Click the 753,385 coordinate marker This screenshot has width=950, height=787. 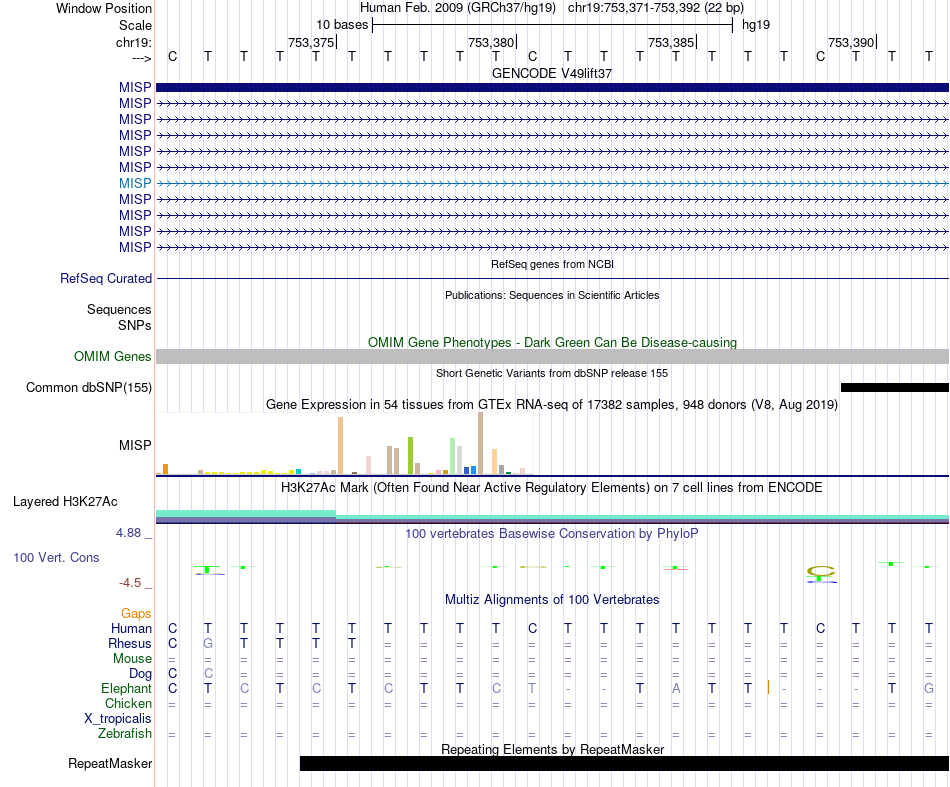point(671,42)
